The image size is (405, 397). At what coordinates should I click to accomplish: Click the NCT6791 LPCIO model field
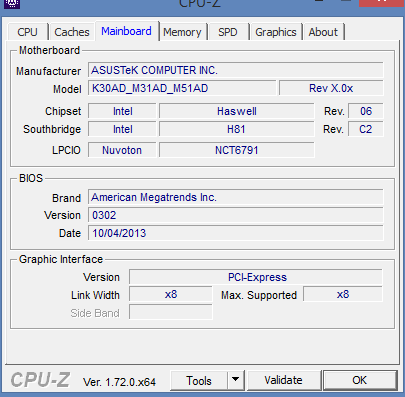(x=237, y=150)
